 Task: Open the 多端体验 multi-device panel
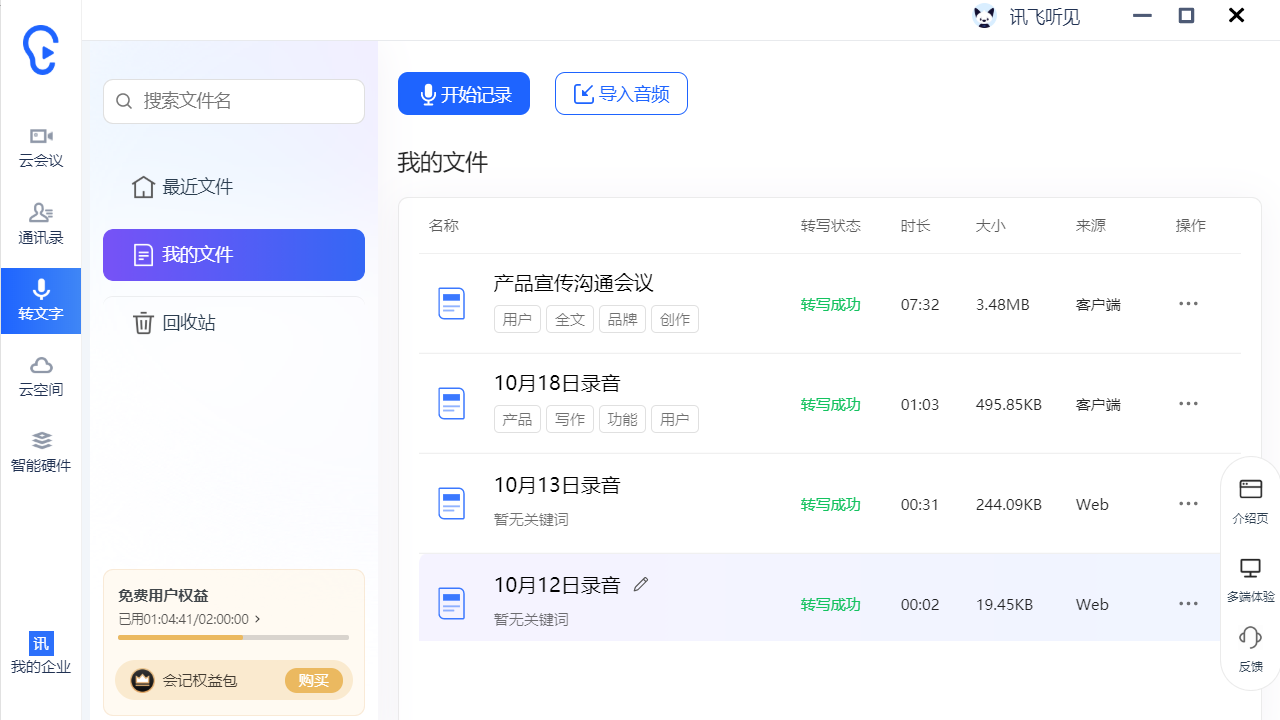coord(1250,579)
